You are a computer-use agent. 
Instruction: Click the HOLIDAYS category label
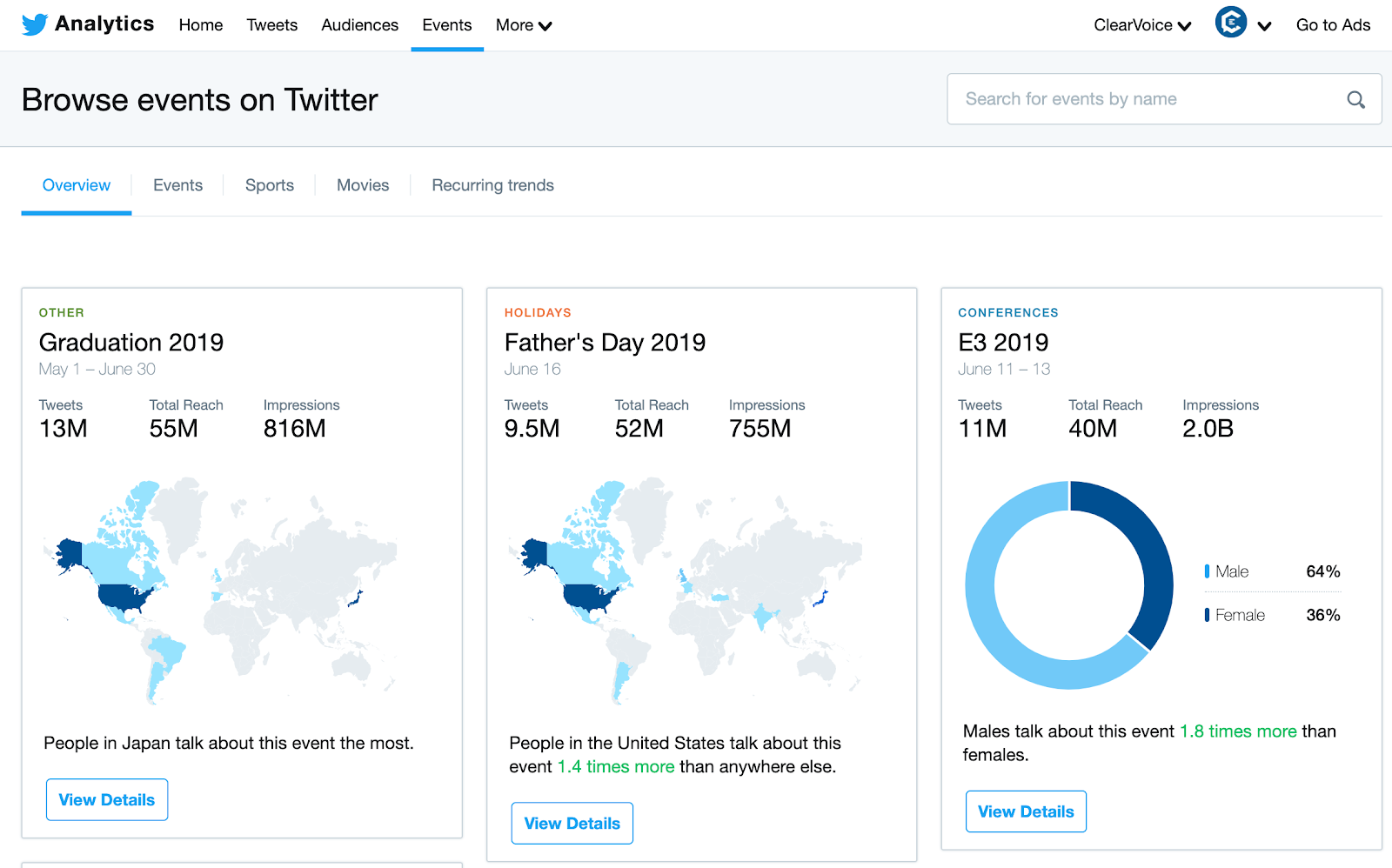tap(538, 312)
